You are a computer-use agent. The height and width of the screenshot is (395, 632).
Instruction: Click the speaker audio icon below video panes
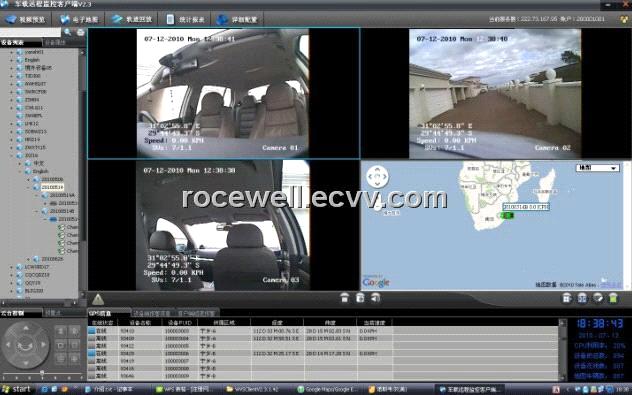point(375,298)
